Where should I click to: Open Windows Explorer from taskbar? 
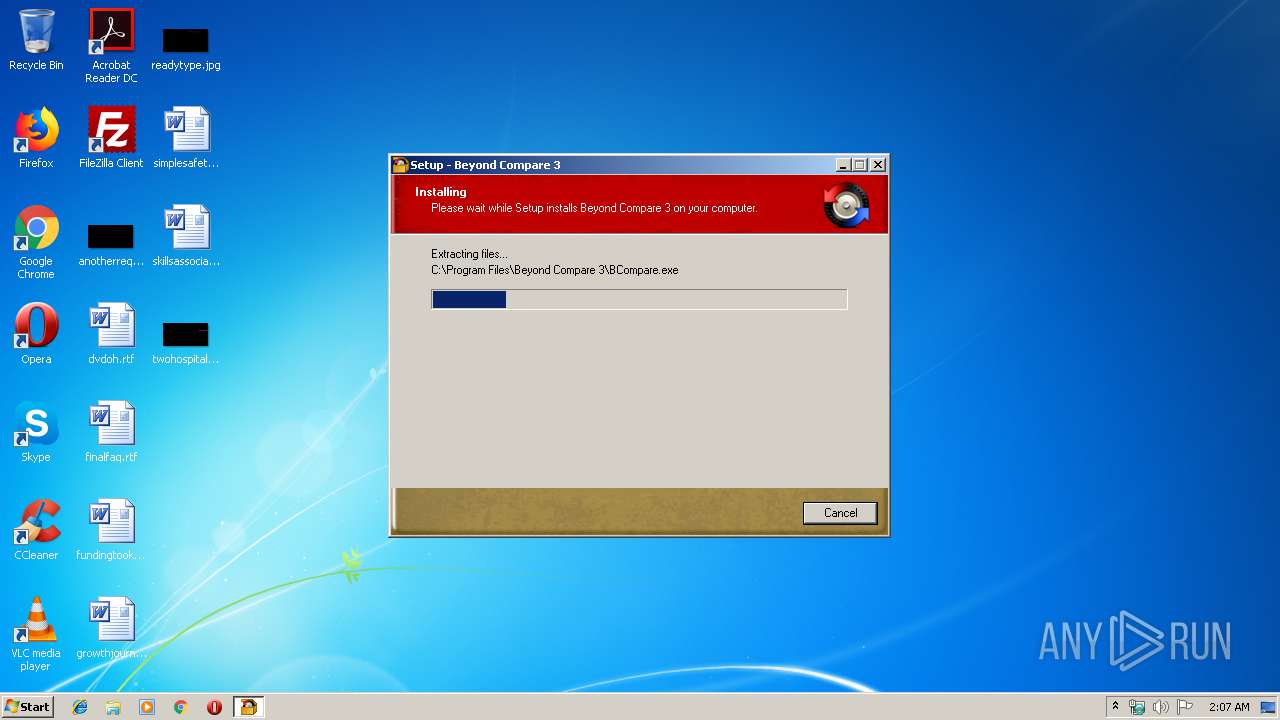113,707
